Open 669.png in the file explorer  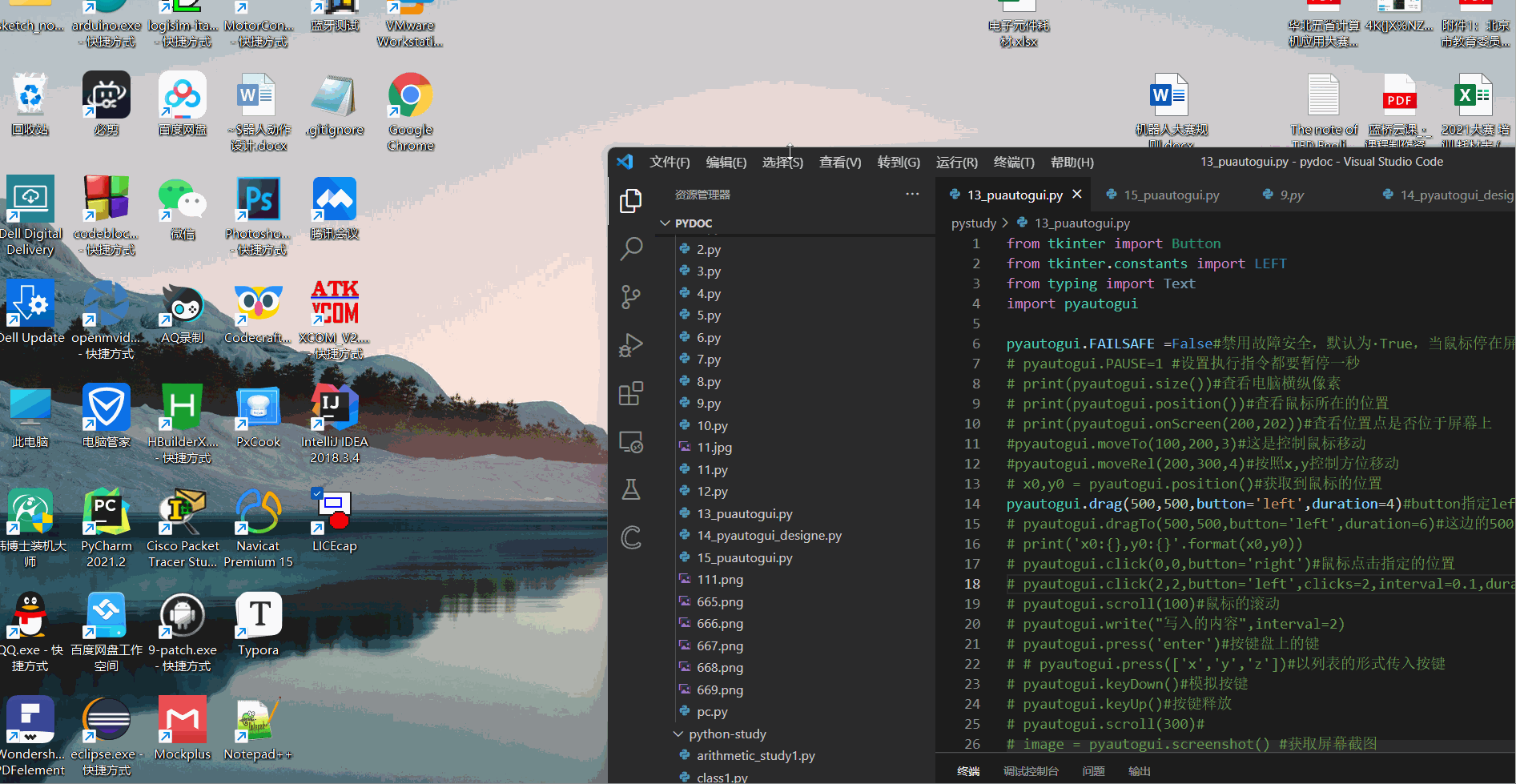click(x=720, y=690)
